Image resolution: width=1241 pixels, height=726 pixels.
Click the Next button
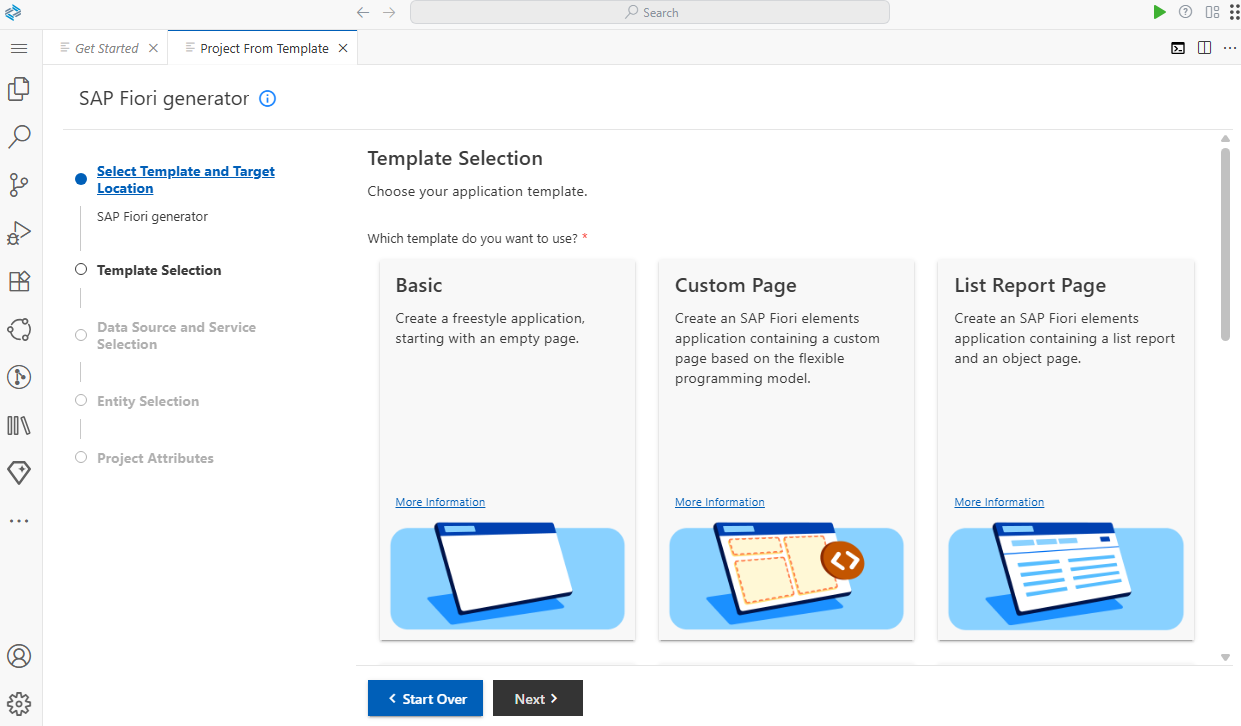coord(538,699)
